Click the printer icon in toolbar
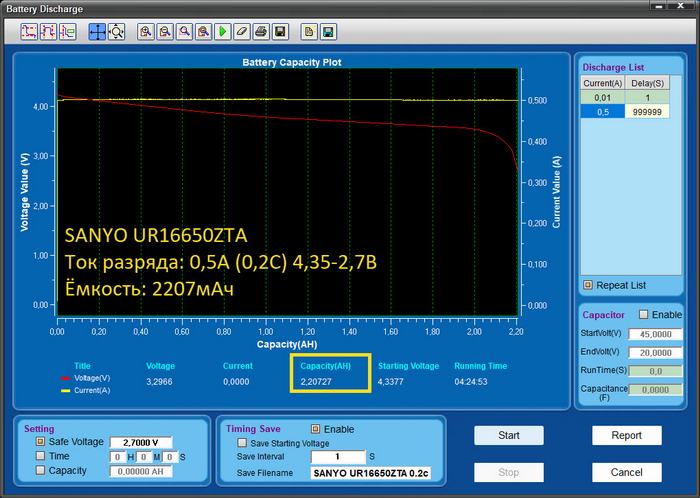700x498 pixels. coord(260,32)
